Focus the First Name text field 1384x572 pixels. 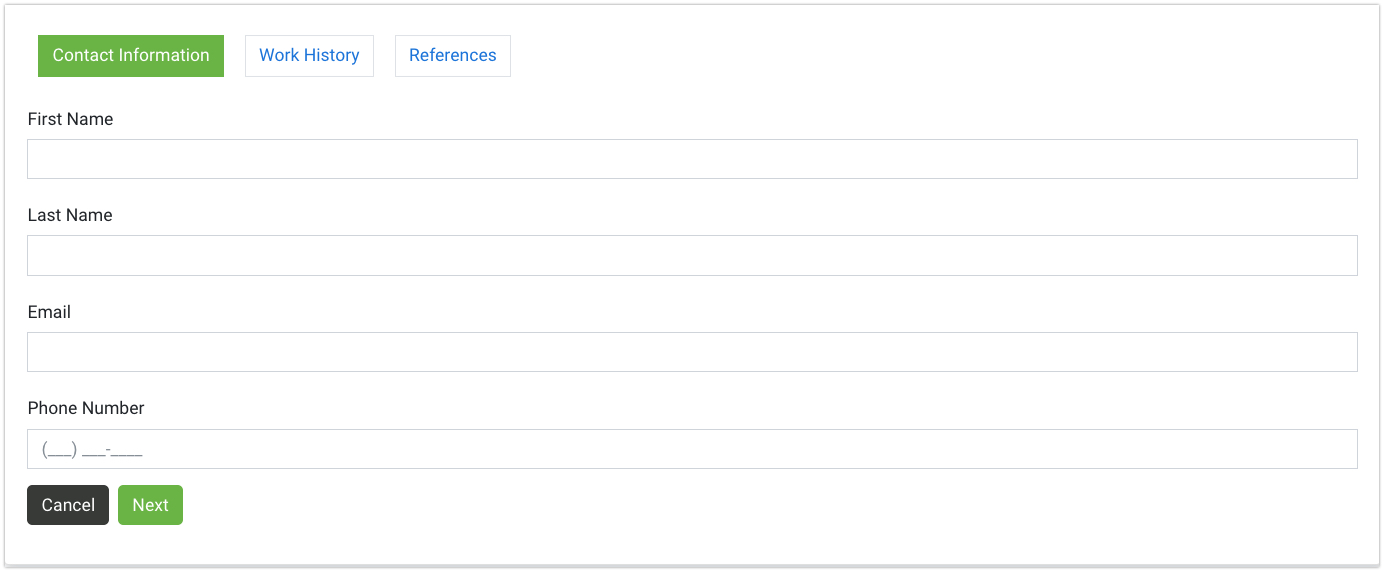click(692, 159)
